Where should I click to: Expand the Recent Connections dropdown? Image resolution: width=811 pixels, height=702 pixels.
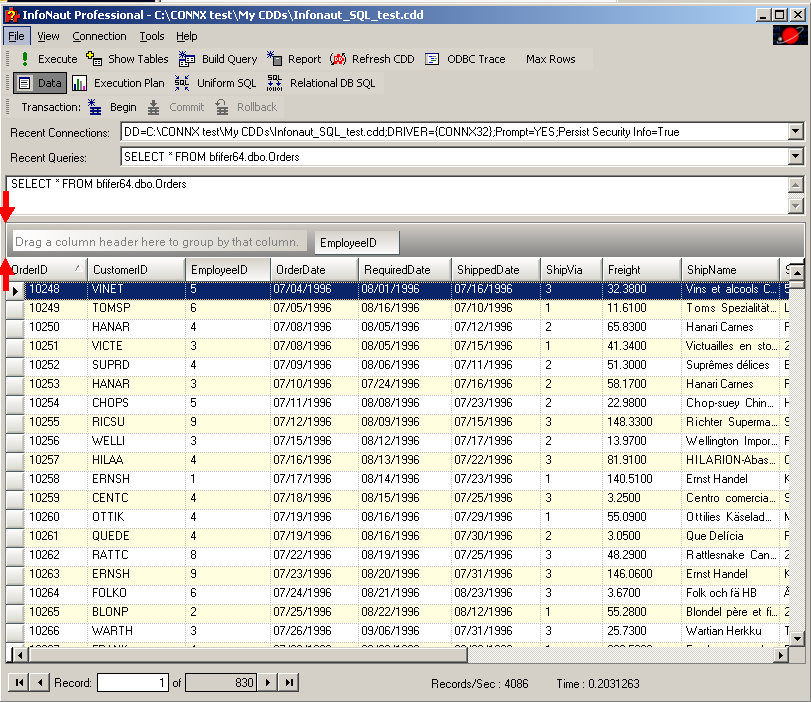coord(795,132)
